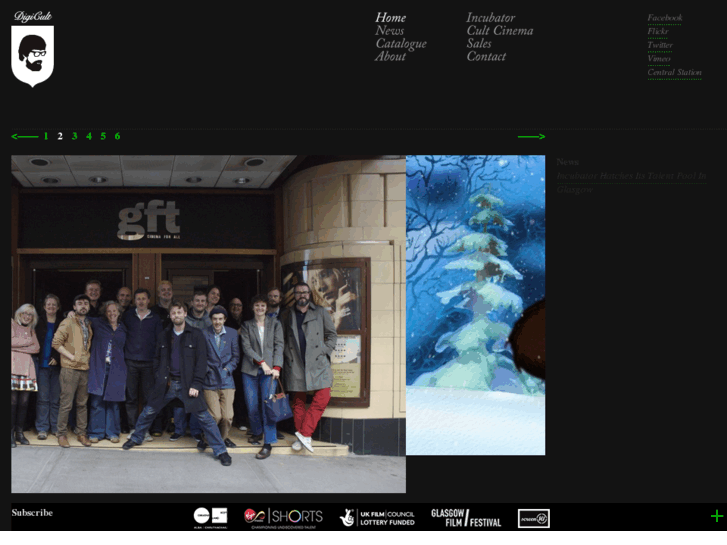Open the Cult Cinema menu item

[x=500, y=31]
